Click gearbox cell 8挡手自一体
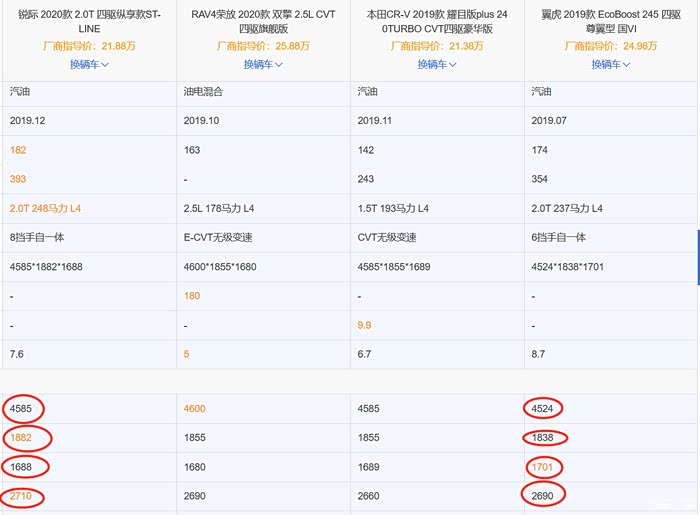700x515 pixels. [37, 237]
